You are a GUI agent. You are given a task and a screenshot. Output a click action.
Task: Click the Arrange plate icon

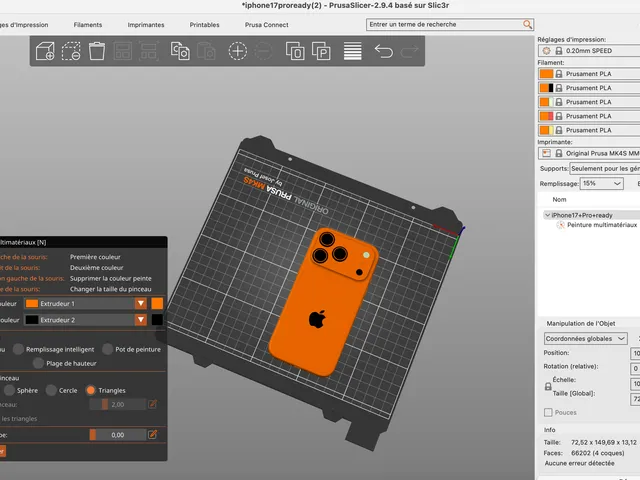122,51
